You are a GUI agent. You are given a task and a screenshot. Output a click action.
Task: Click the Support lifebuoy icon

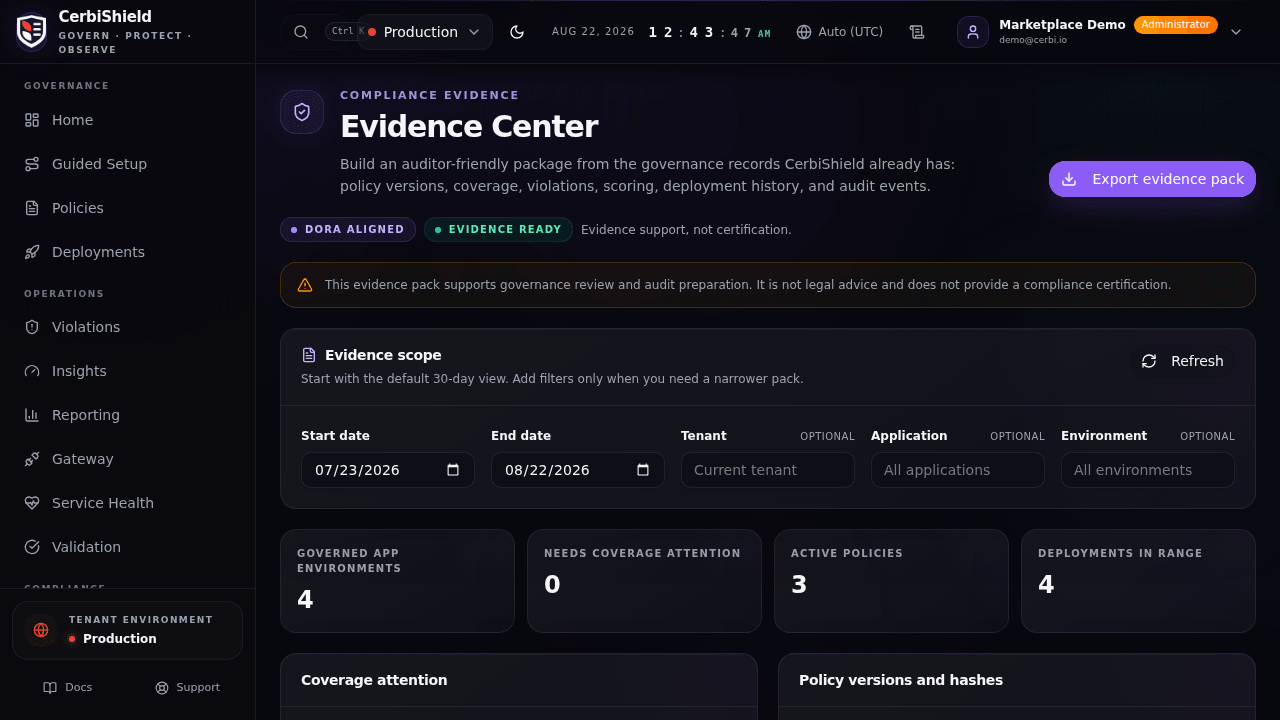162,687
